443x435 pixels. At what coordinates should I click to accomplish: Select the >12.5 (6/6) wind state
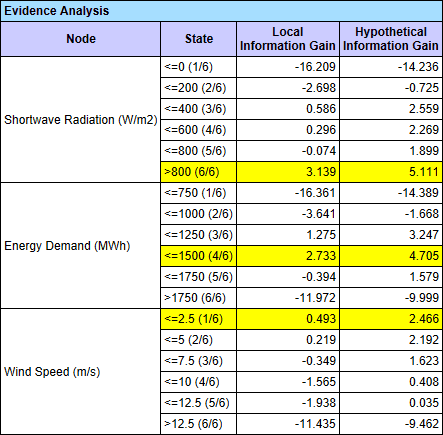[199, 424]
